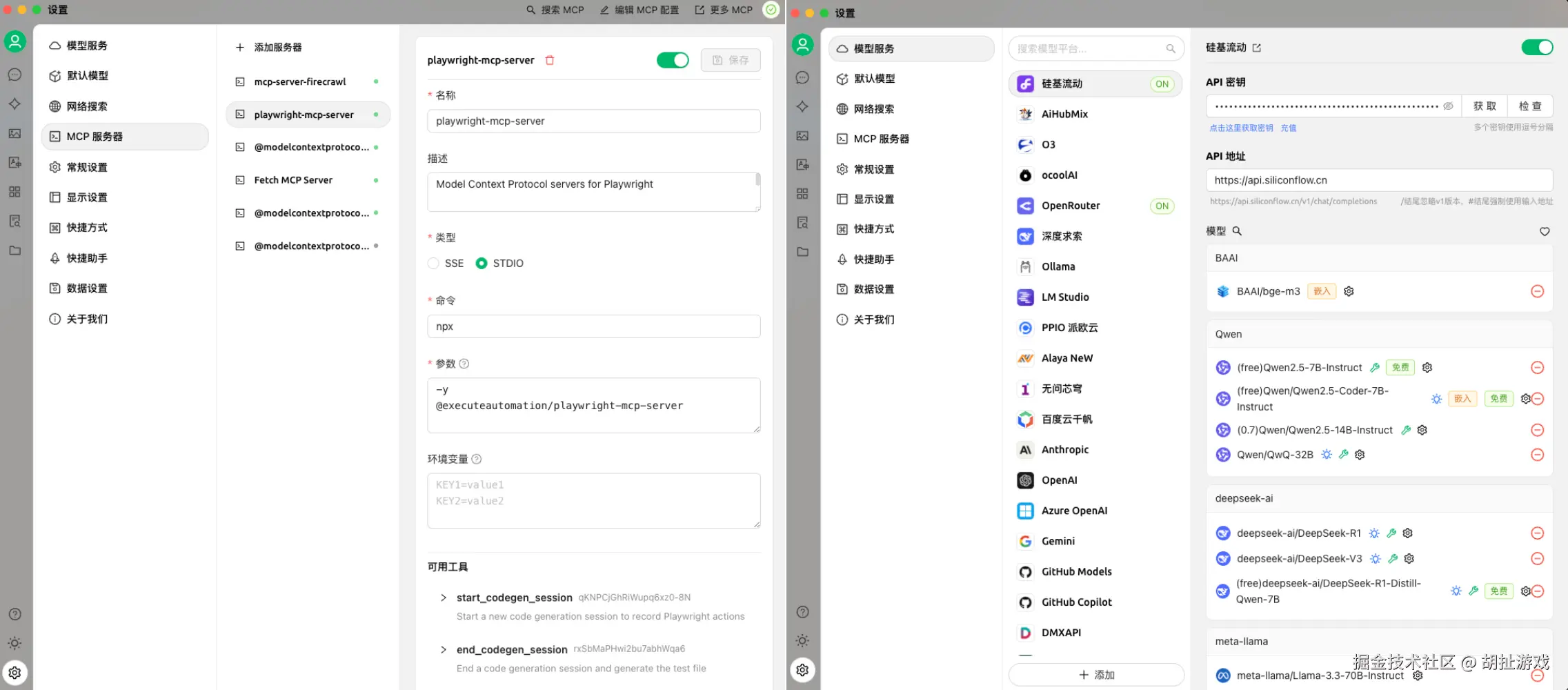The height and width of the screenshot is (690, 1568).
Task: Click the search icon beside the 模型 heading
Action: [x=1237, y=231]
